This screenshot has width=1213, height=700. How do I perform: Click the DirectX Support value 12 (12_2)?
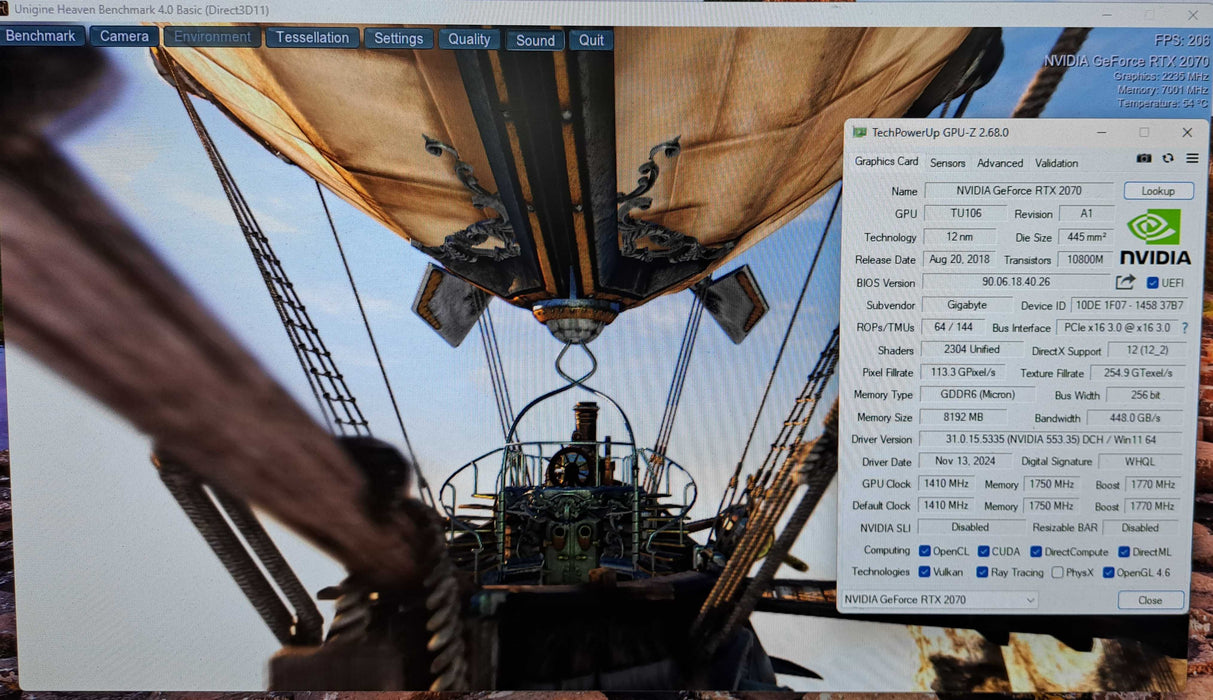pos(1147,351)
